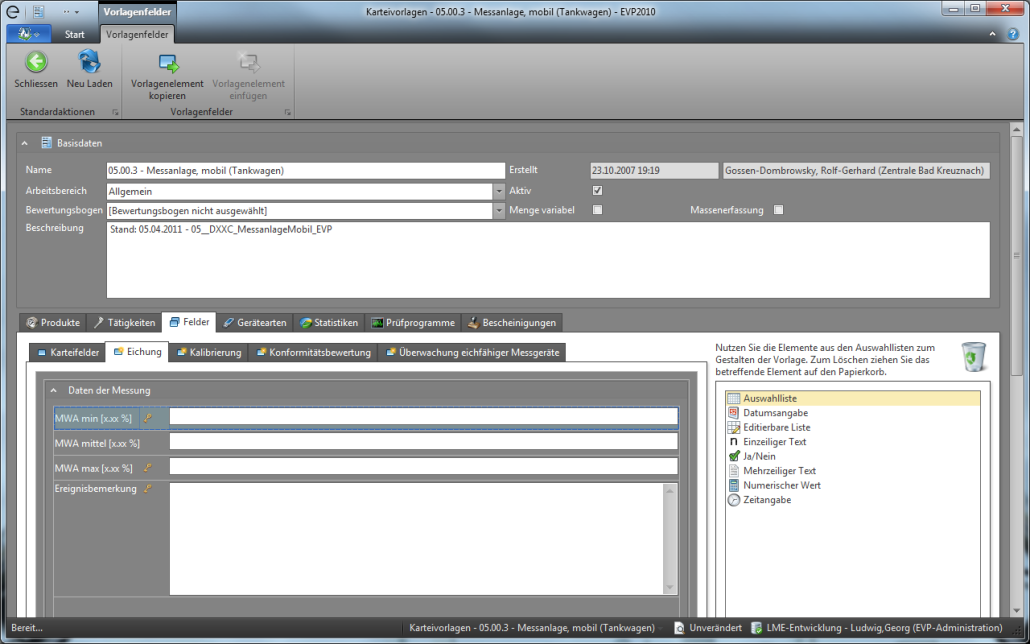Select Ja/Nein element in list
This screenshot has height=644, width=1030.
(x=760, y=456)
